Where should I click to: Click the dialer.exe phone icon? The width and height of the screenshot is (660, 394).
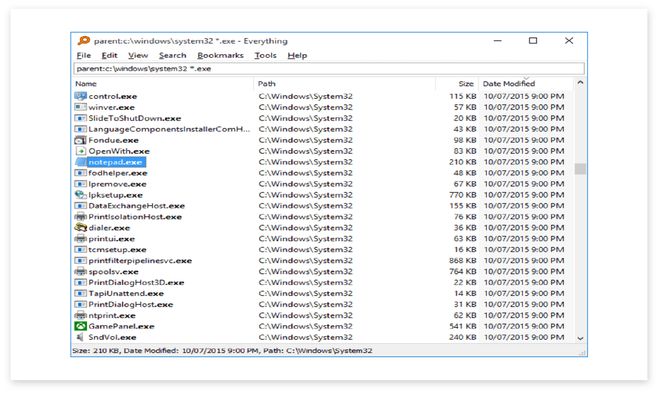(x=80, y=228)
